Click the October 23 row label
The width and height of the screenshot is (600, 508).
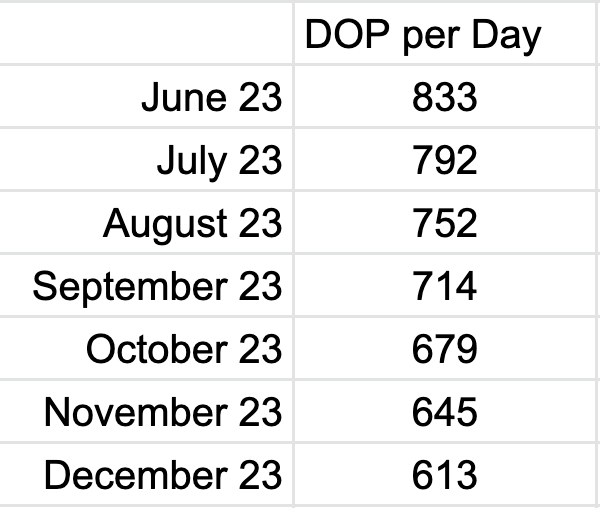point(145,348)
